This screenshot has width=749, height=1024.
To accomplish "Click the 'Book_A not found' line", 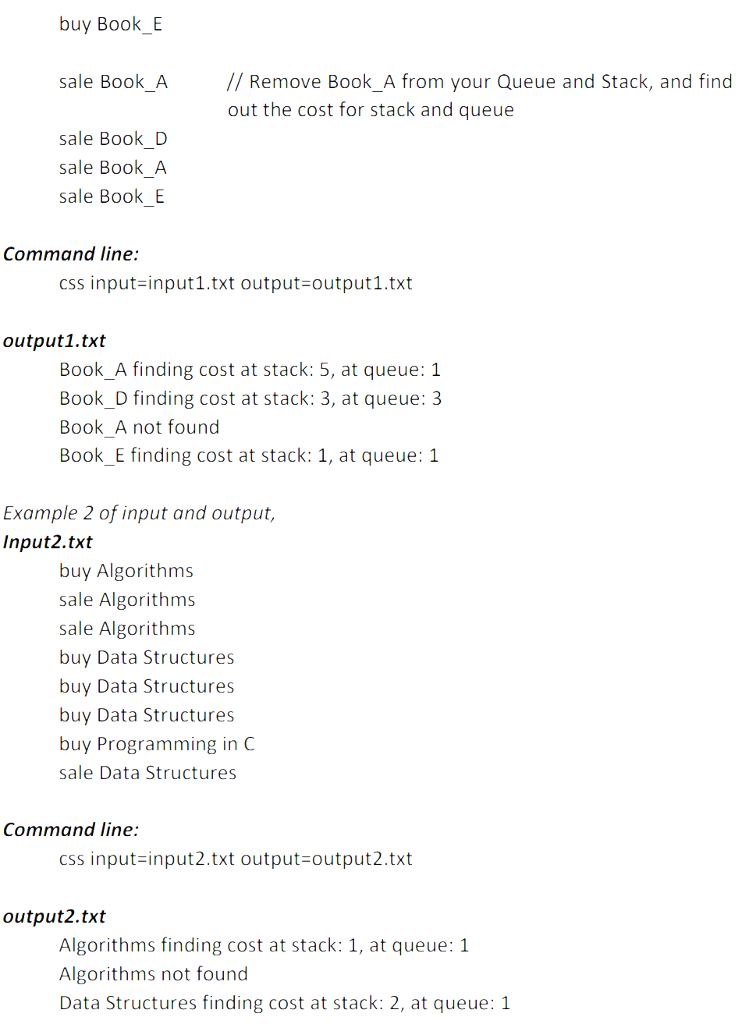I will click(x=139, y=427).
